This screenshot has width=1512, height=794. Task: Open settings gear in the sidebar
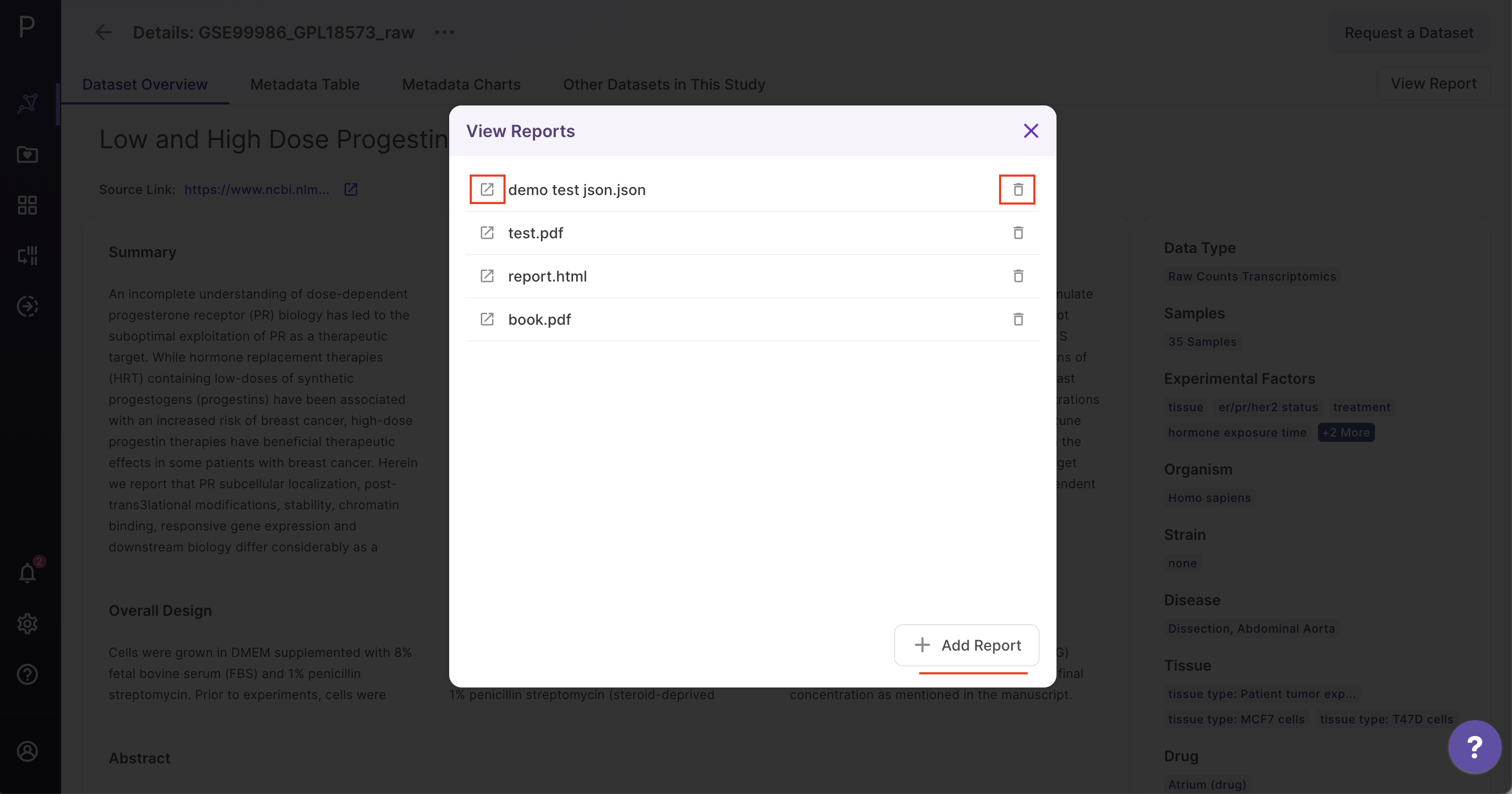click(x=27, y=623)
